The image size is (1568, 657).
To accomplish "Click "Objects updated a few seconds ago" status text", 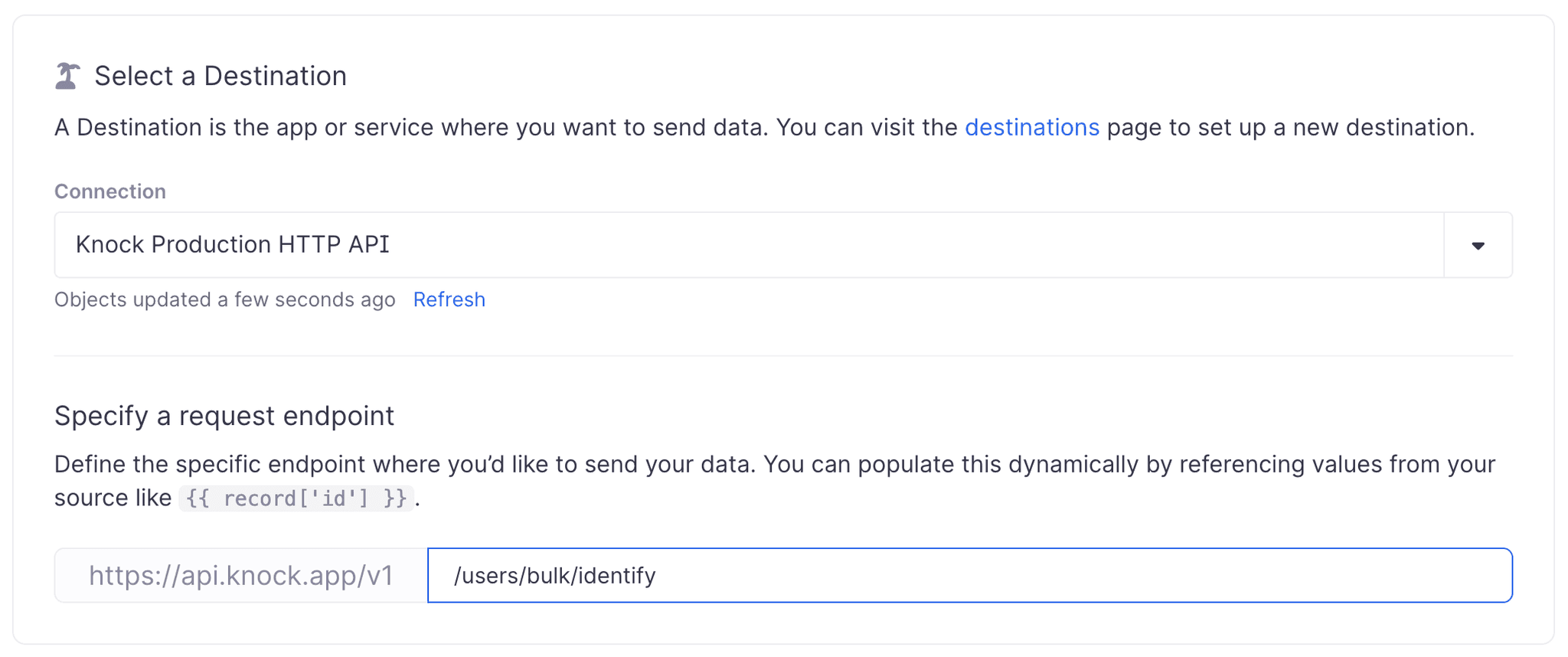I will [224, 299].
